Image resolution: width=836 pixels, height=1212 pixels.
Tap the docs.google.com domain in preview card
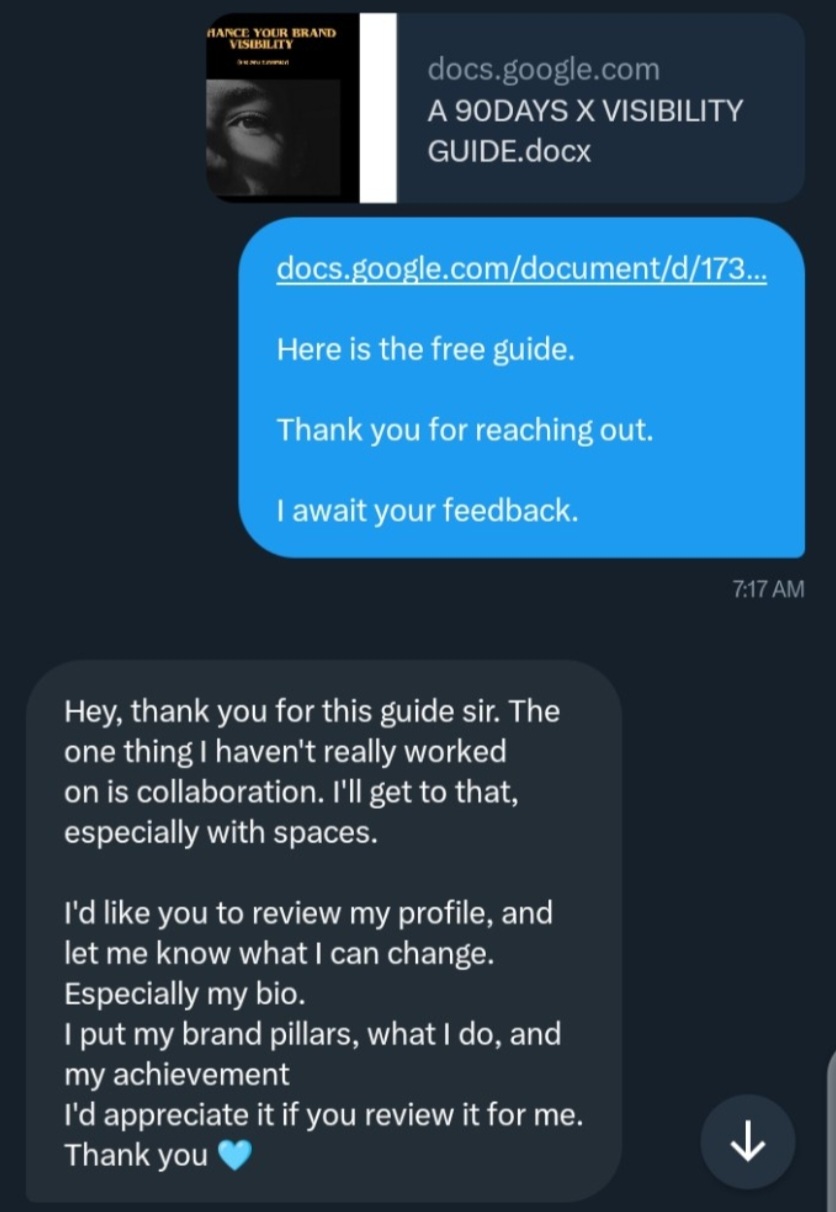click(543, 69)
